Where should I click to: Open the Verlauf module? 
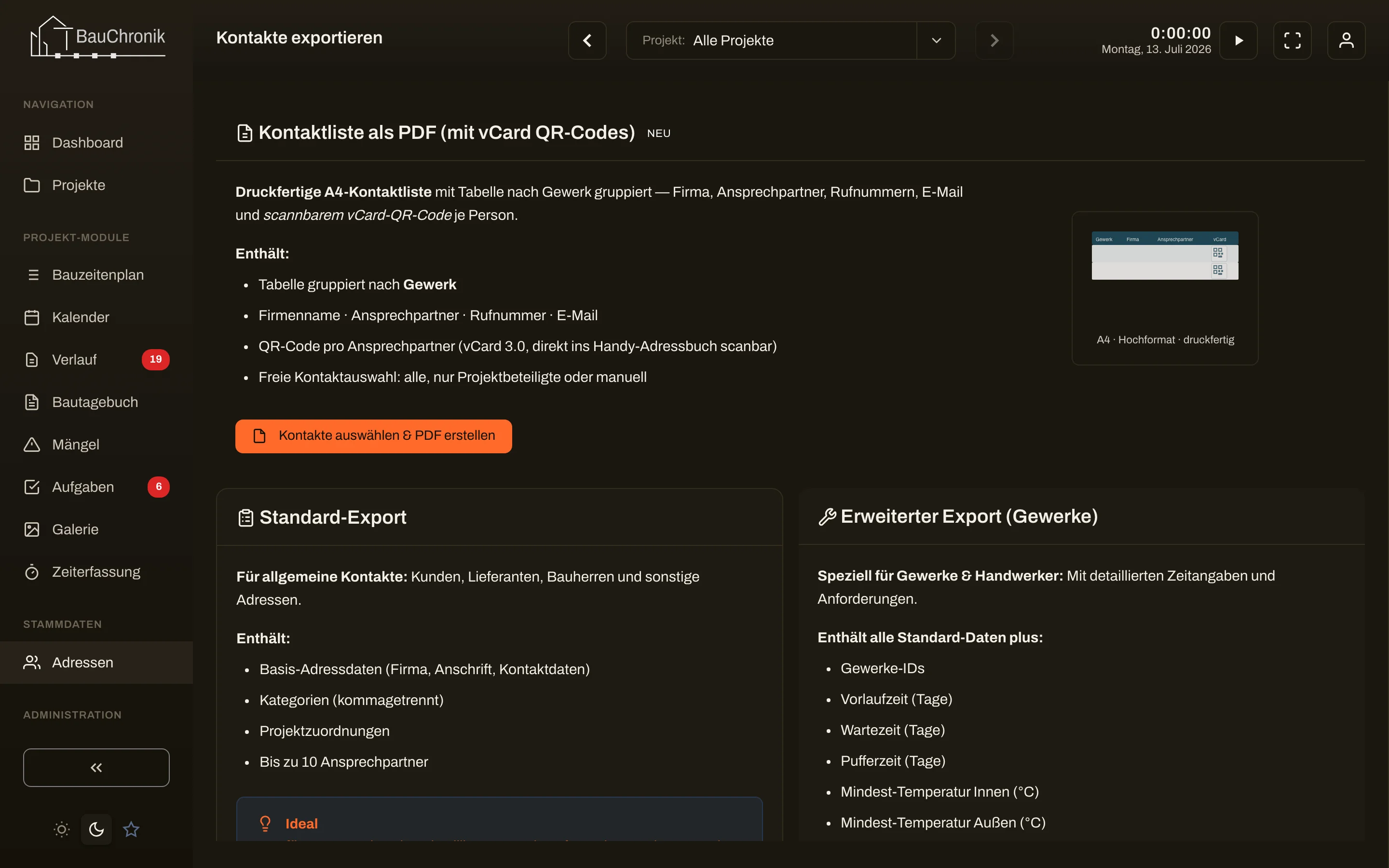pyautogui.click(x=96, y=360)
